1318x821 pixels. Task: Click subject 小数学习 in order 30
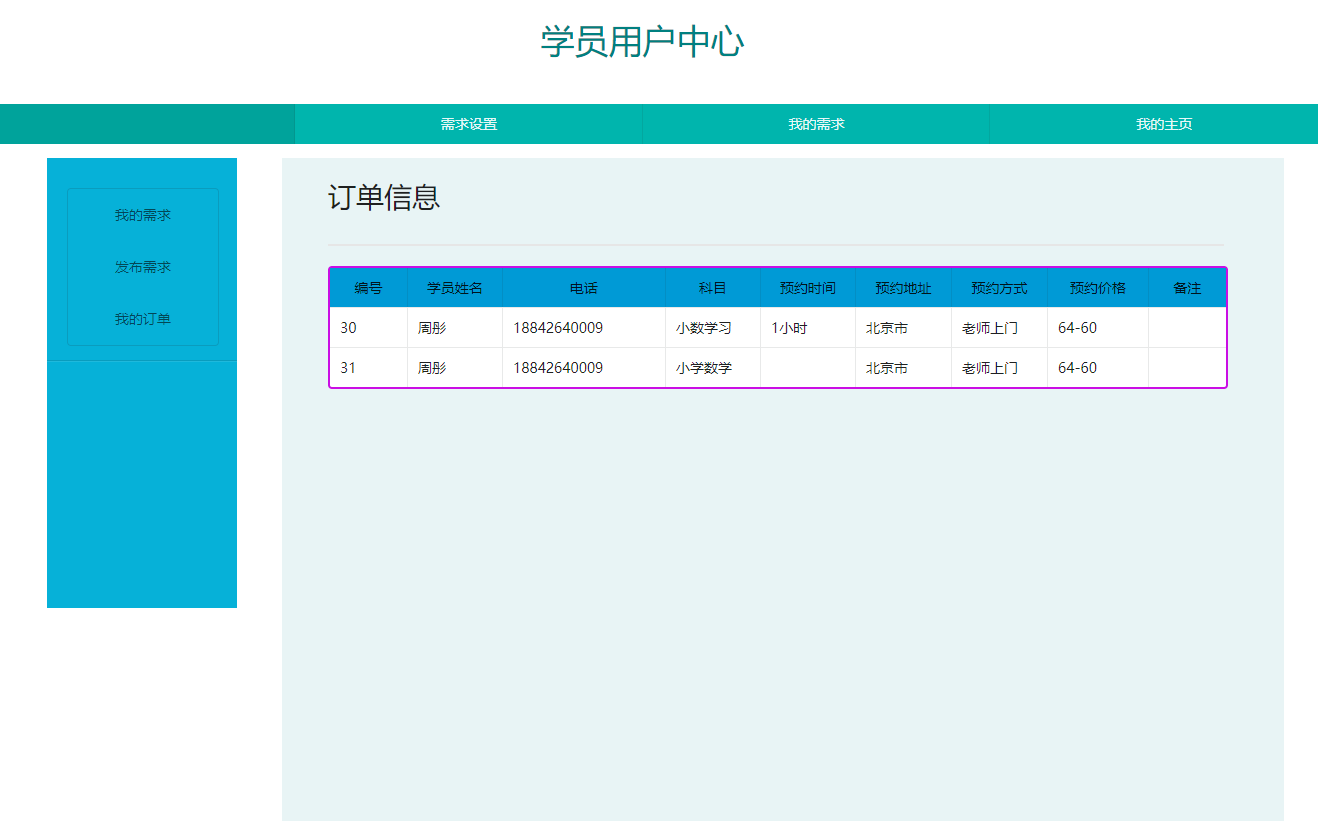pyautogui.click(x=703, y=327)
